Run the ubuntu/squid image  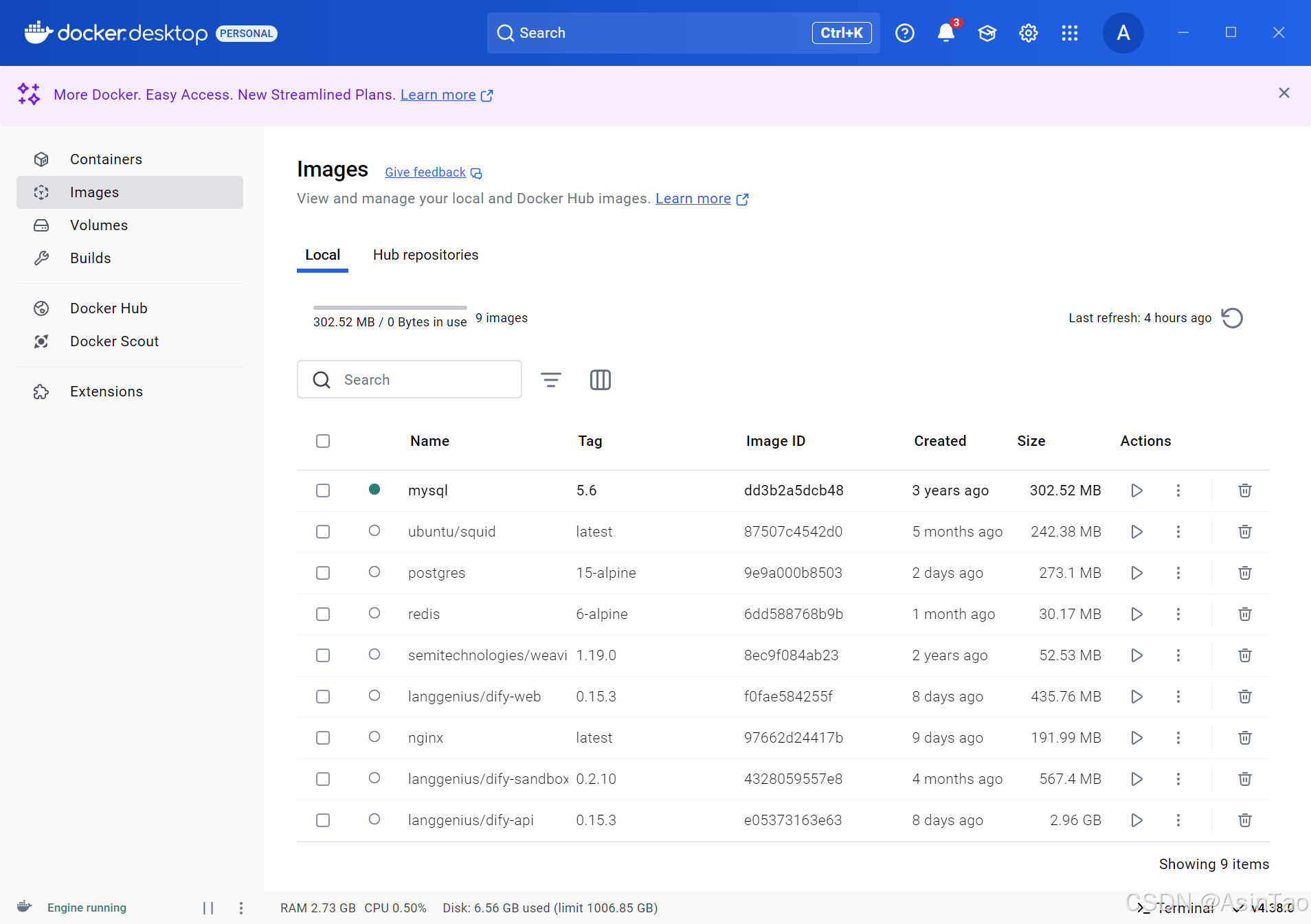[x=1137, y=532]
